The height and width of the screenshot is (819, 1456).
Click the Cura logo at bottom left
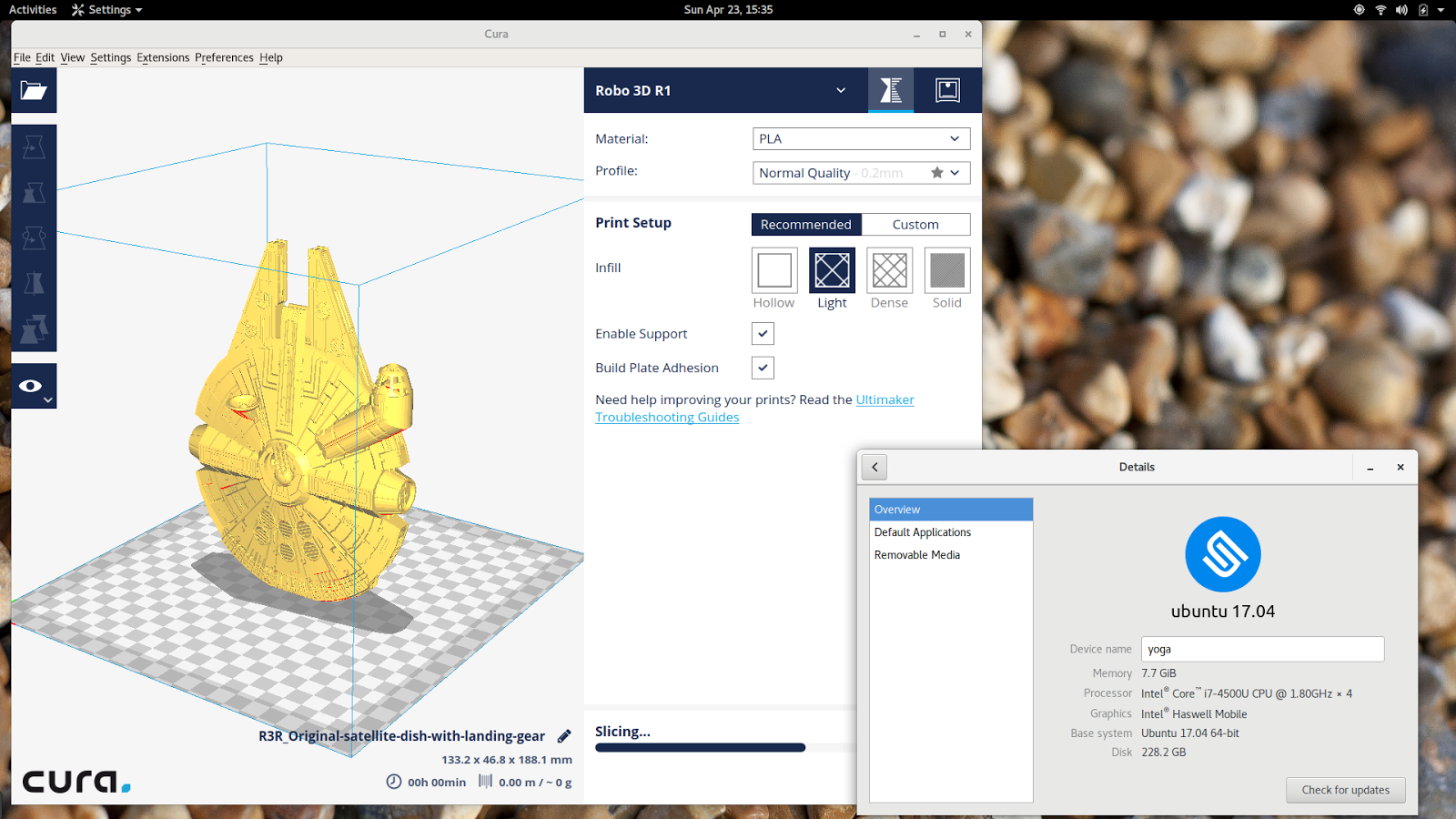(x=76, y=781)
